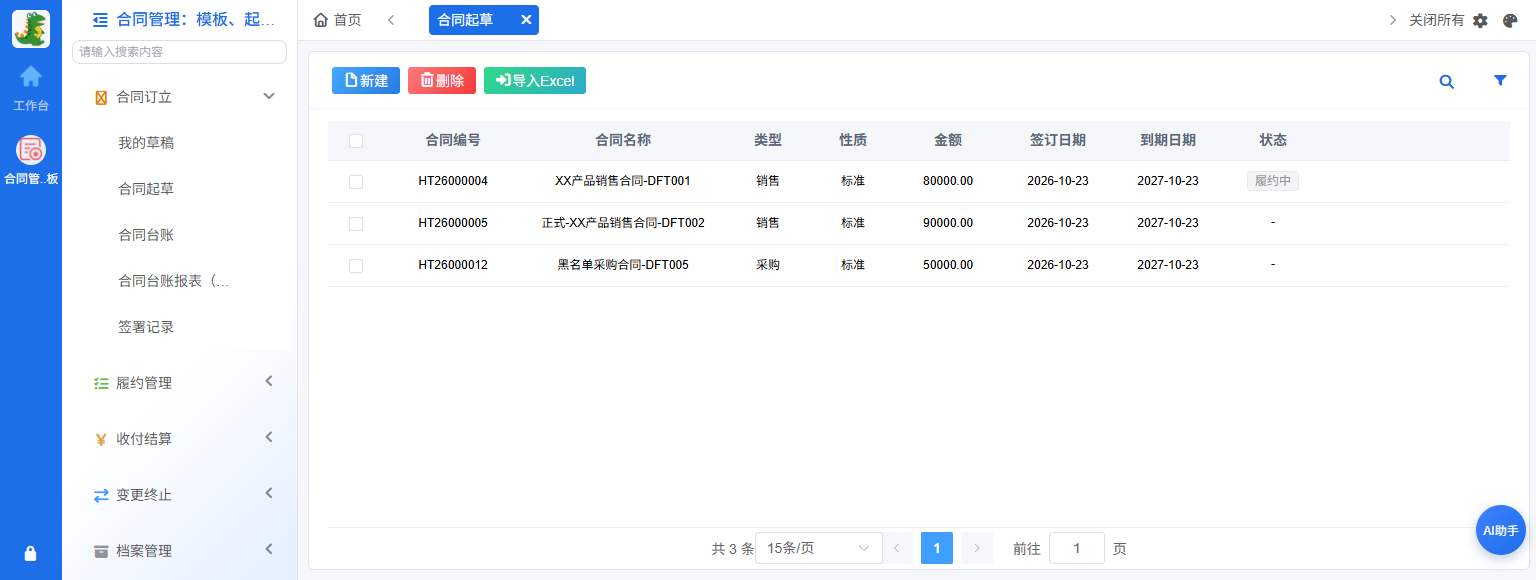
Task: Click contract name 正式-XX产品销售合同-DFT002
Action: [623, 223]
